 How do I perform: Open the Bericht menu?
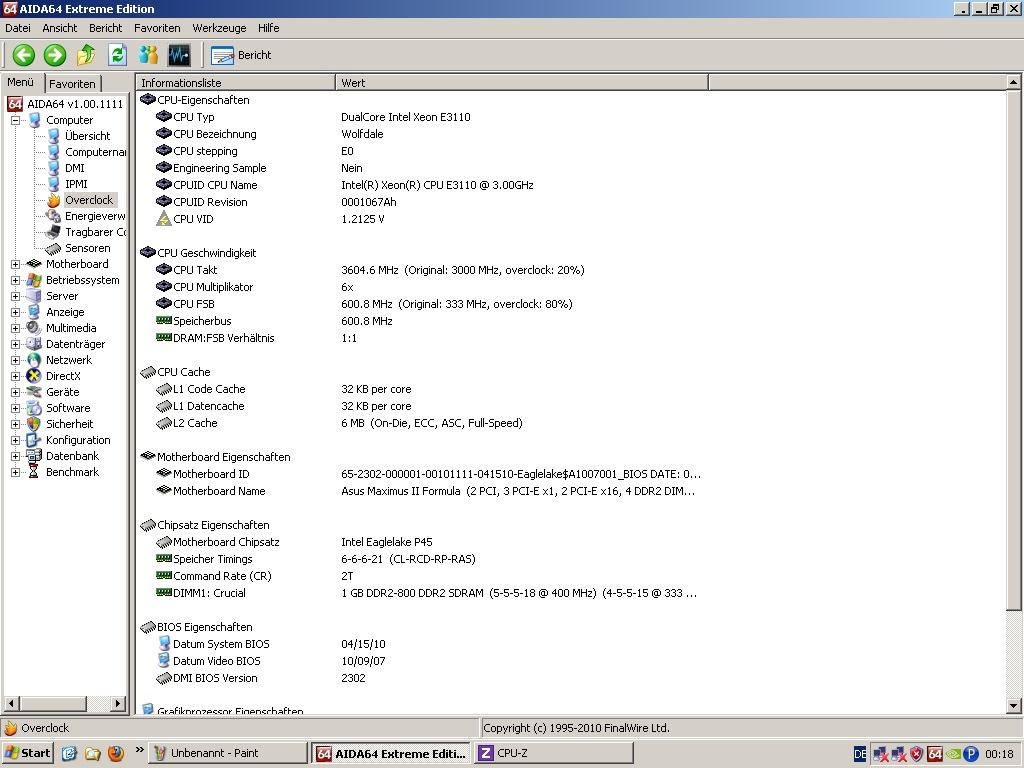pos(106,28)
